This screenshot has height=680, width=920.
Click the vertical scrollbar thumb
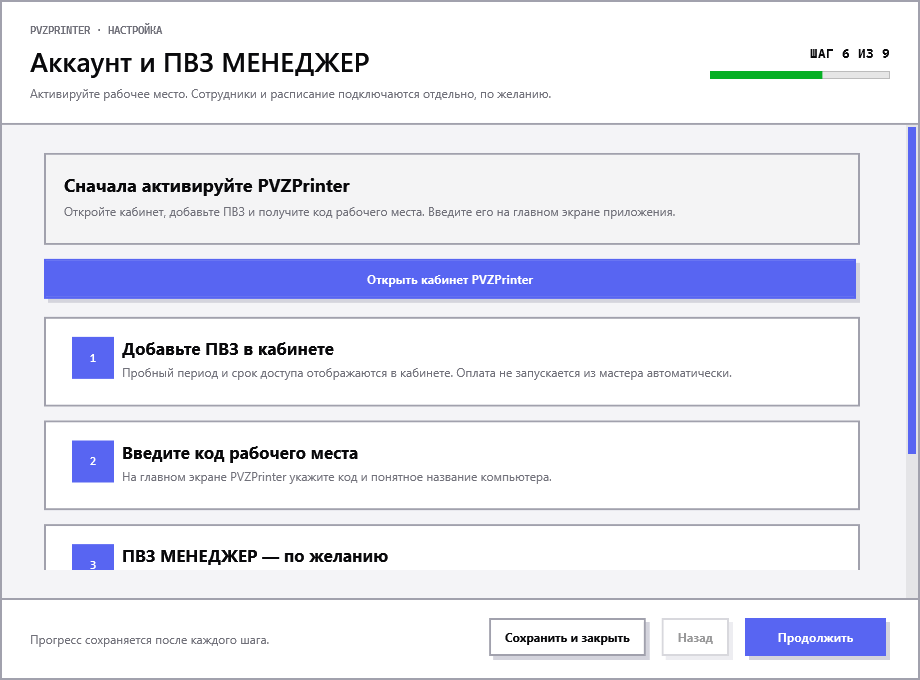pyautogui.click(x=912, y=290)
